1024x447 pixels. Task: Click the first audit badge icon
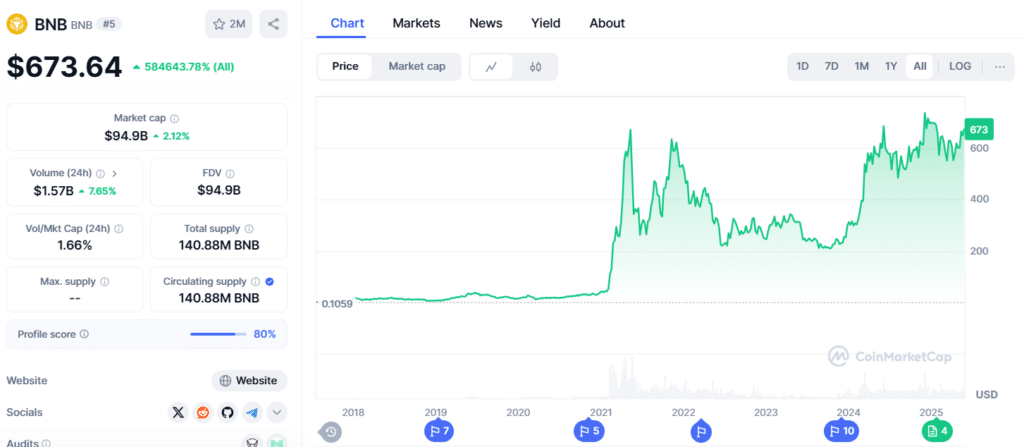coord(251,442)
